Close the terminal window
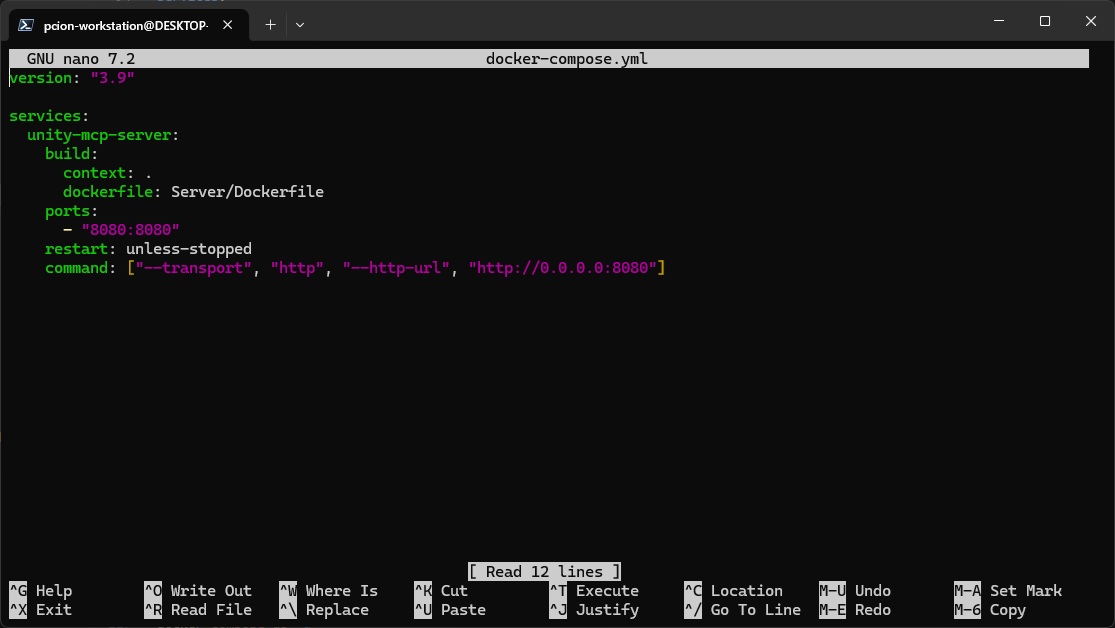This screenshot has height=628, width=1115. point(1090,21)
